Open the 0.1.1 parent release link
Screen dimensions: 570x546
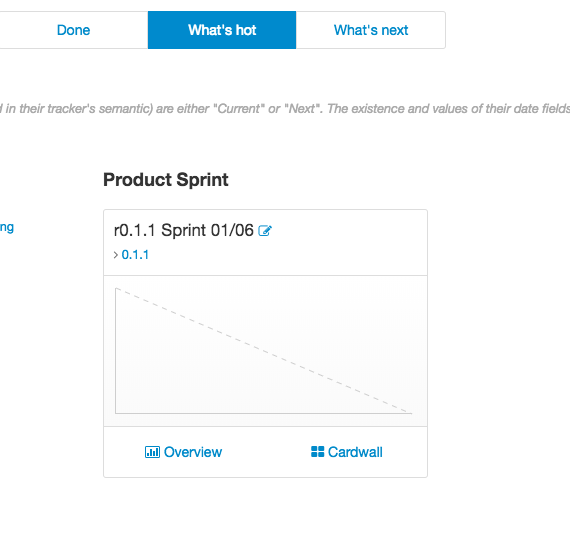(135, 255)
